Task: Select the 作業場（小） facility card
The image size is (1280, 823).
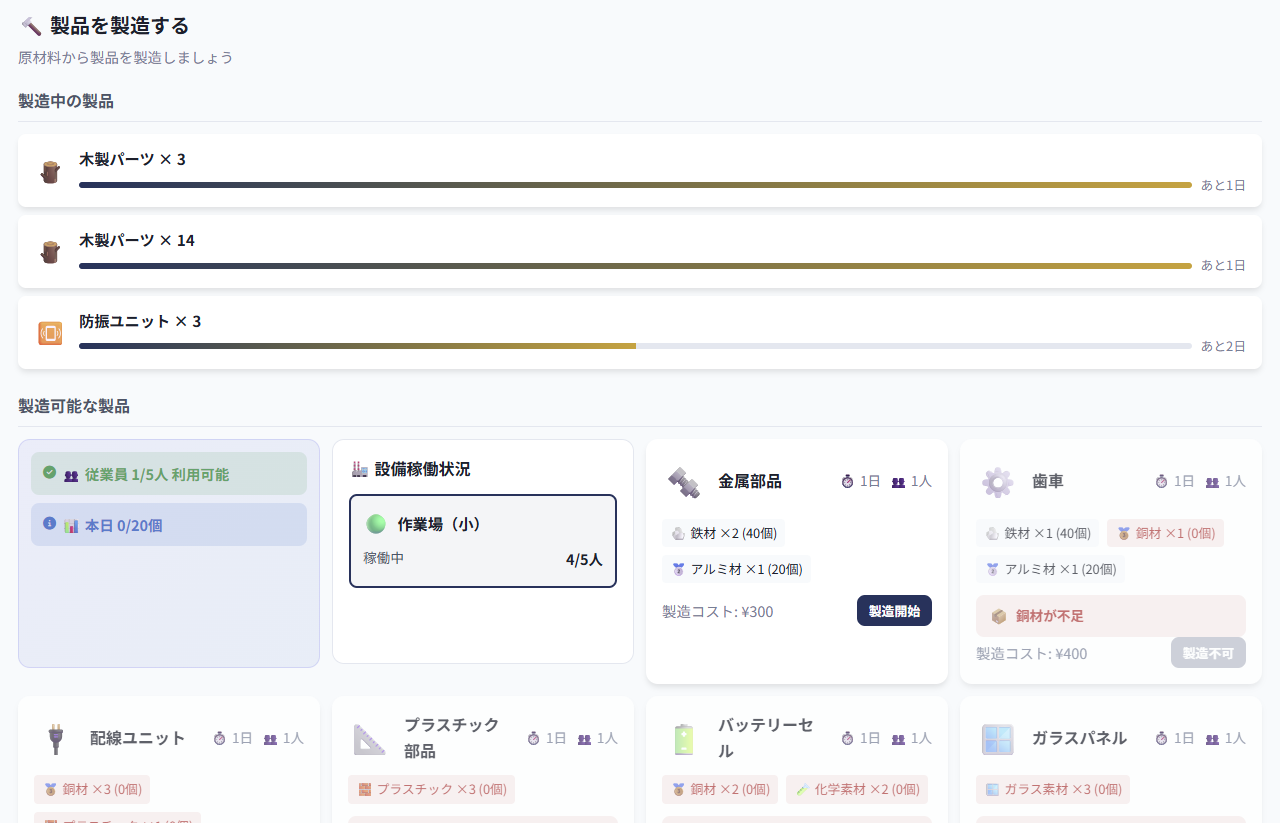Action: coord(483,541)
